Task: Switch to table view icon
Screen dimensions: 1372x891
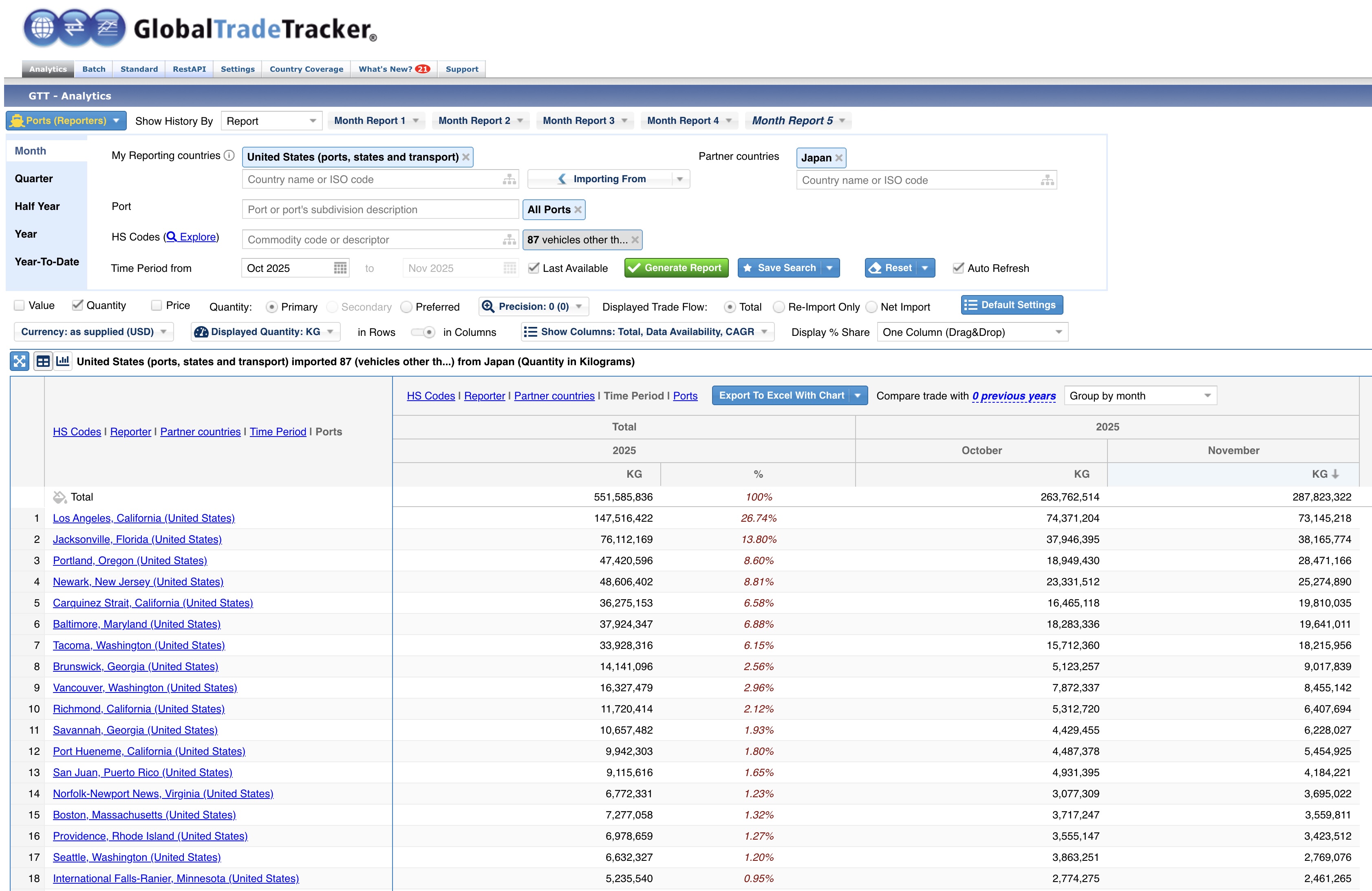Action: 43,362
